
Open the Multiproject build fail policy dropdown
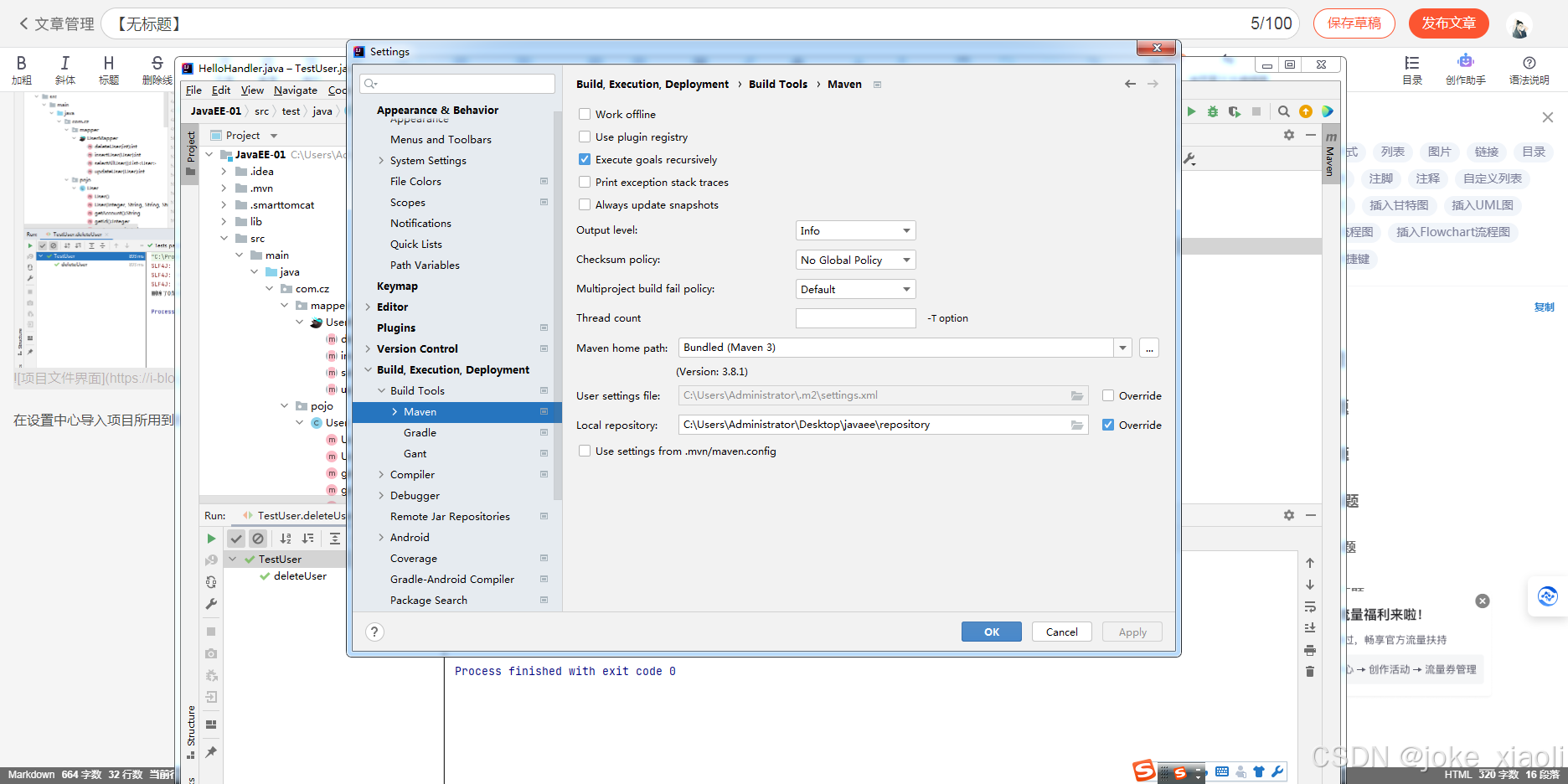[x=855, y=289]
